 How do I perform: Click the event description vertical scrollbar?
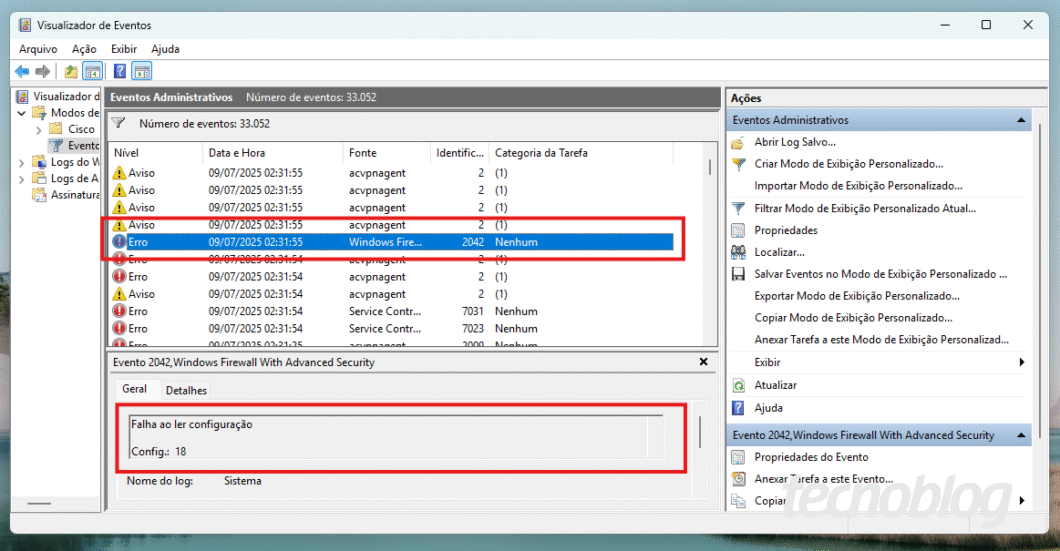click(x=700, y=431)
